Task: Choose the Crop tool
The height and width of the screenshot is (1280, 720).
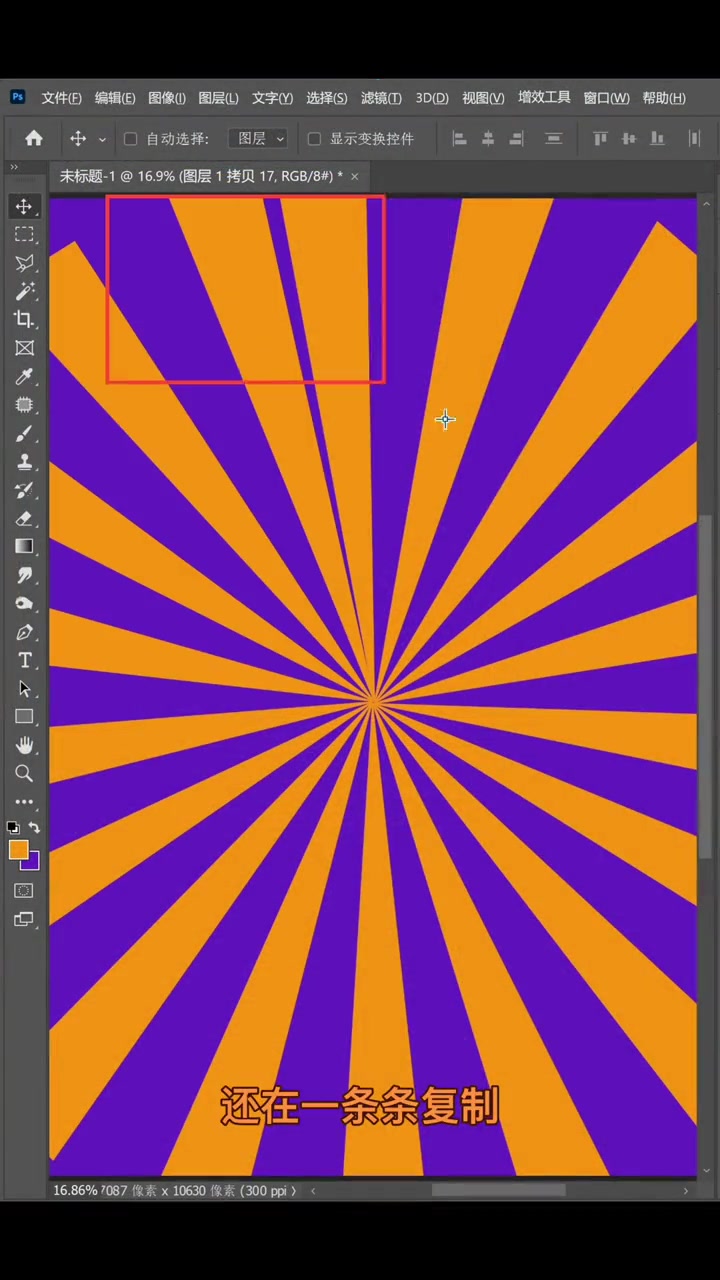Action: point(24,319)
